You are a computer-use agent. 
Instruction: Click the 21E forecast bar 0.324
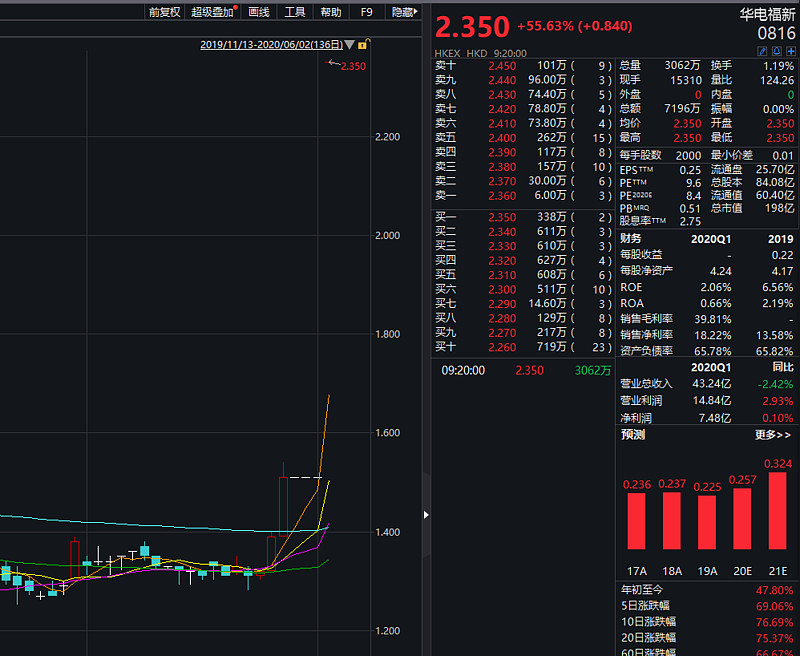coord(778,511)
